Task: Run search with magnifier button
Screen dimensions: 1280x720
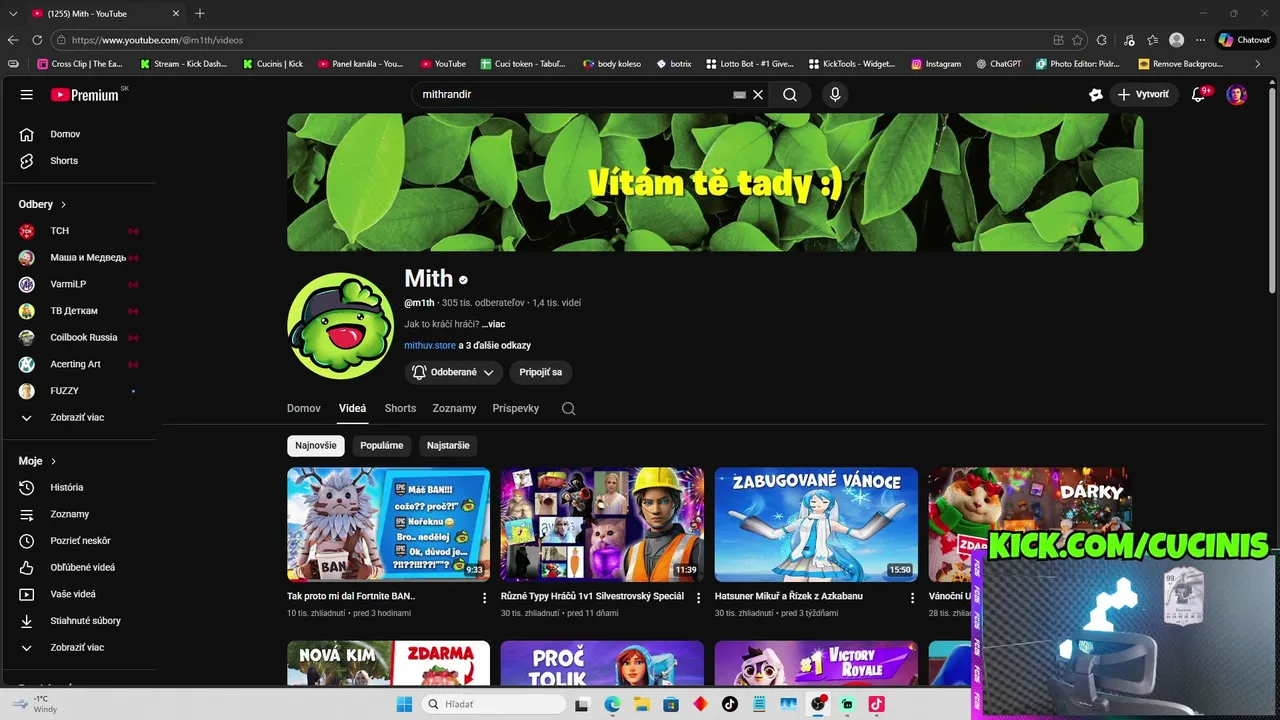Action: 790,95
